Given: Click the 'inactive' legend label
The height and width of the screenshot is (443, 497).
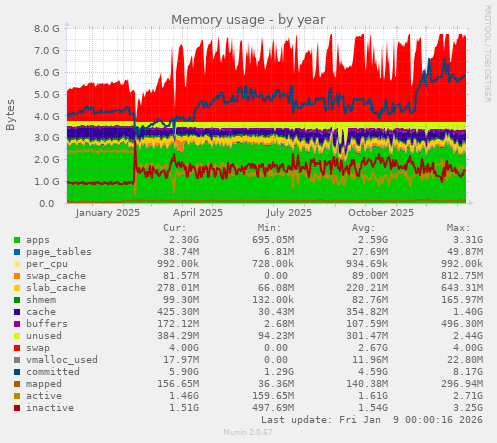Looking at the screenshot, I should click(50, 408).
